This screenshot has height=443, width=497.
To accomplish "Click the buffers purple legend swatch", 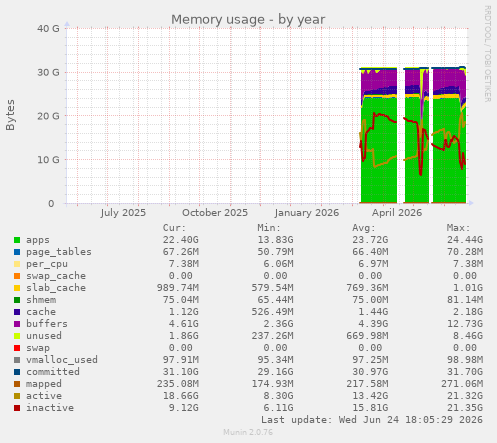I will pos(17,324).
